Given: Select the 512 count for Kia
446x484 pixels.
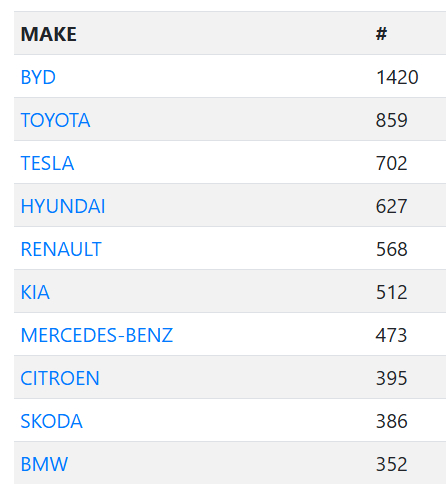Looking at the screenshot, I should pyautogui.click(x=392, y=292).
